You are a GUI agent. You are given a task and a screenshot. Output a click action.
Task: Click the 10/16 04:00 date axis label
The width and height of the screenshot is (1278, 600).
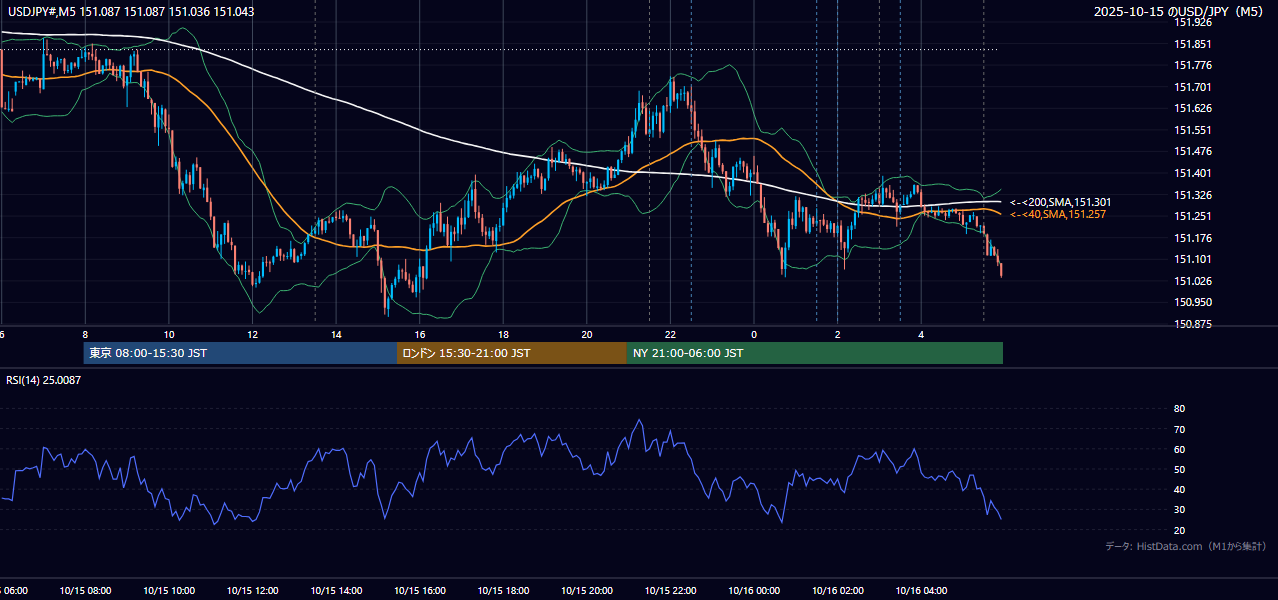[921, 591]
